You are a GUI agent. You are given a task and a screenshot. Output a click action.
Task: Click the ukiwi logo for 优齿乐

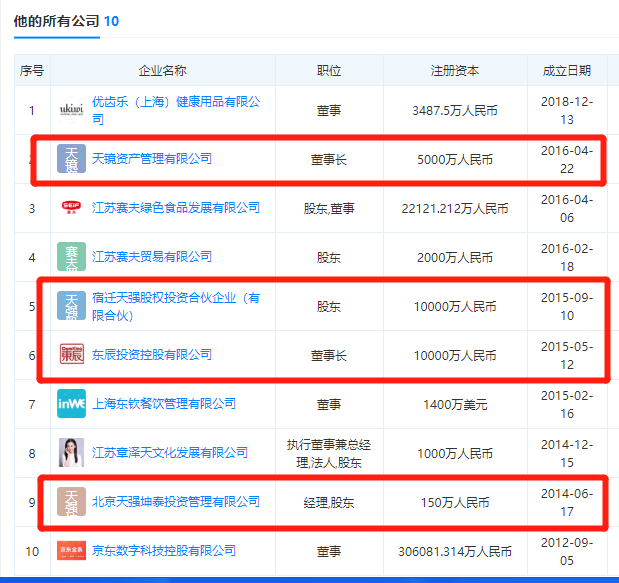pyautogui.click(x=71, y=110)
